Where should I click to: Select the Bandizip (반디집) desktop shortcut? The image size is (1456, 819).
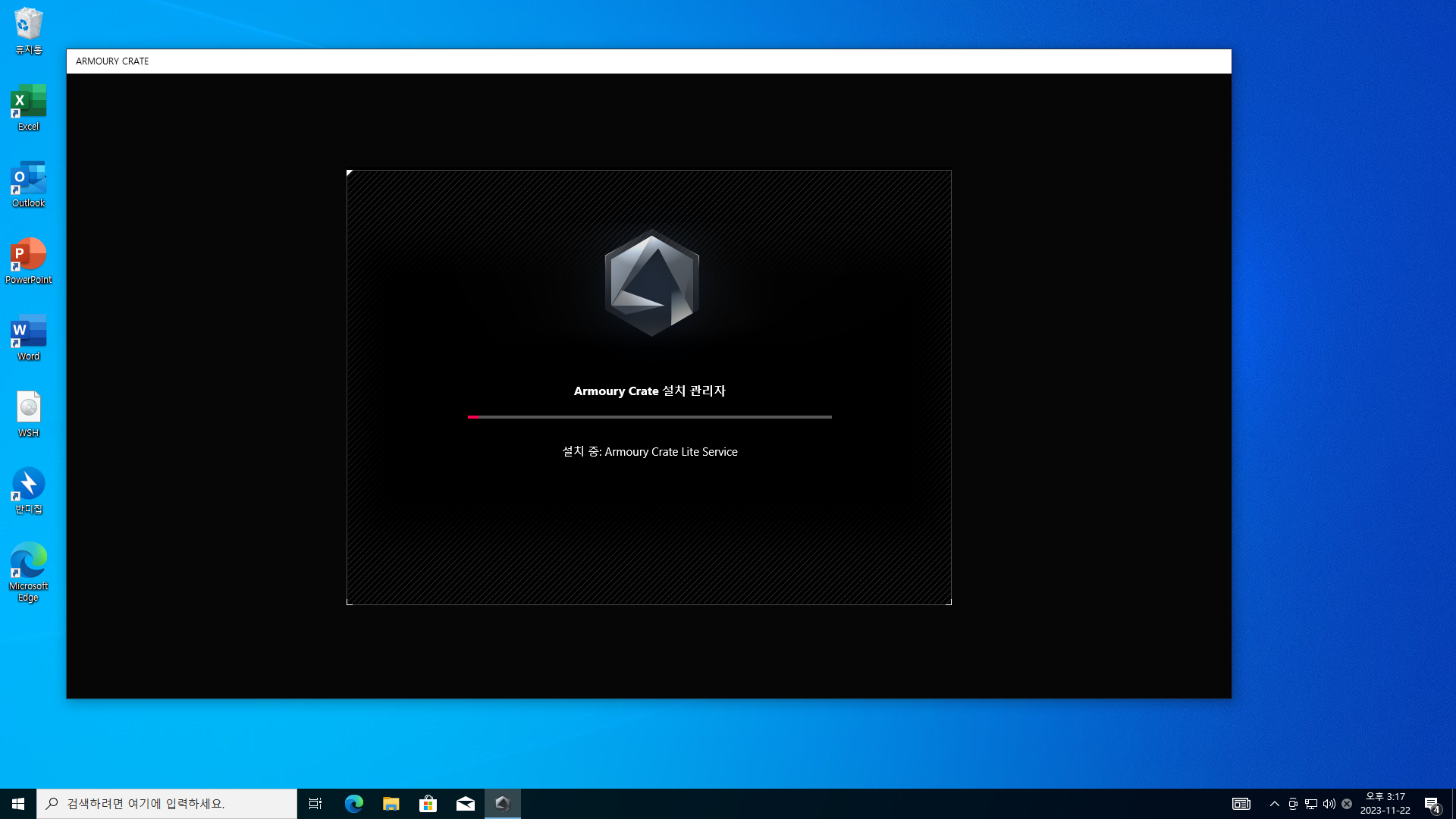pos(28,491)
